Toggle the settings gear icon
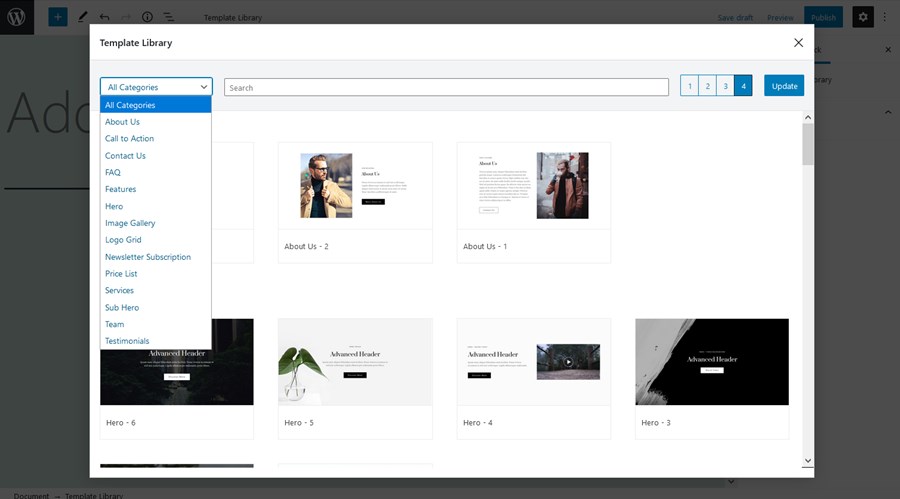Viewport: 900px width, 499px height. point(863,17)
